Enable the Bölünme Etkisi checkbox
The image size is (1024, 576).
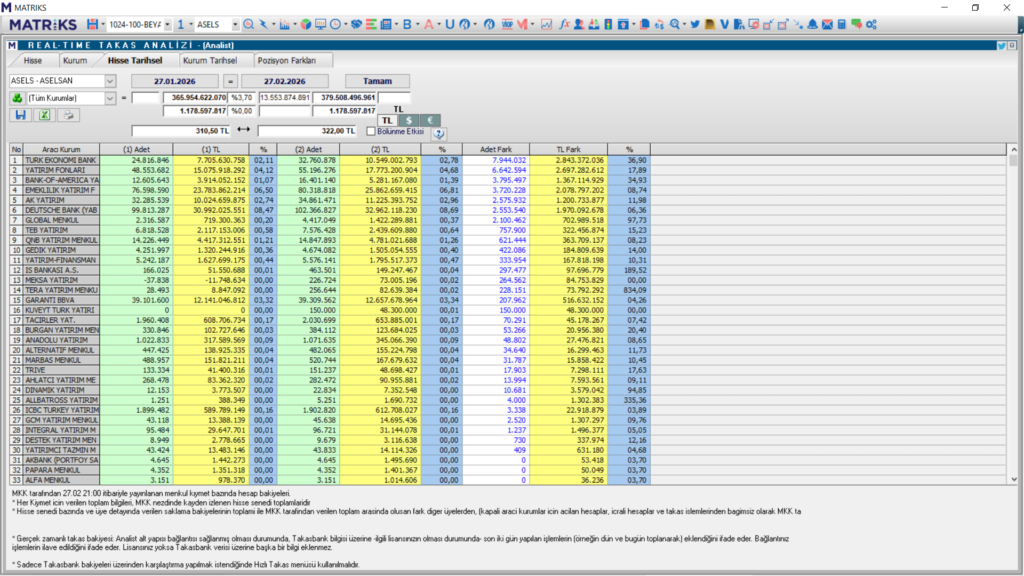371,131
